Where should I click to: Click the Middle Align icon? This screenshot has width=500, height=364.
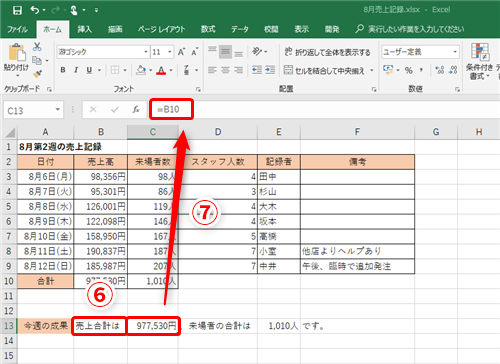(x=225, y=52)
